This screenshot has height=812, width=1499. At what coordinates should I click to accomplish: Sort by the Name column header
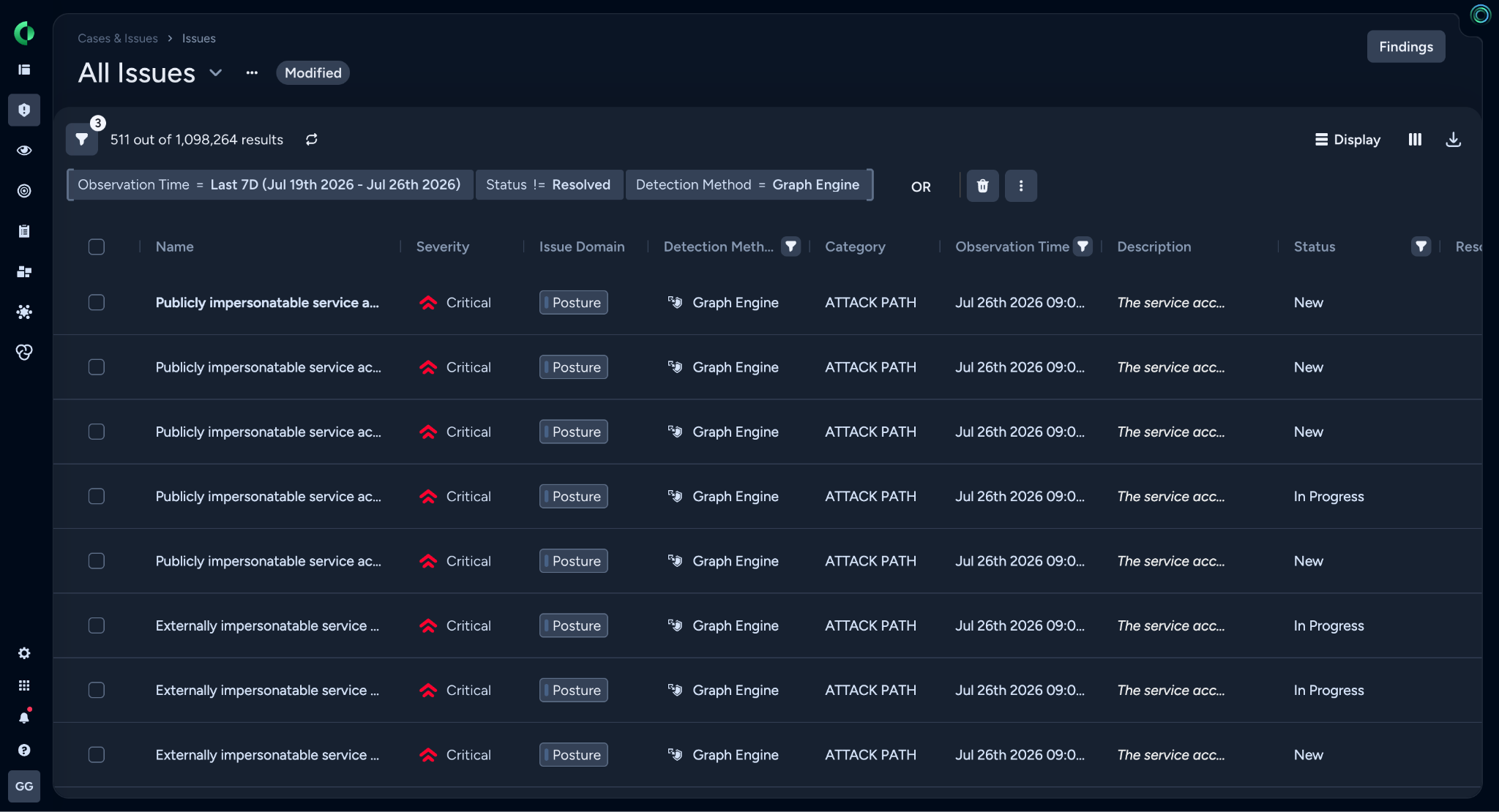tap(175, 247)
